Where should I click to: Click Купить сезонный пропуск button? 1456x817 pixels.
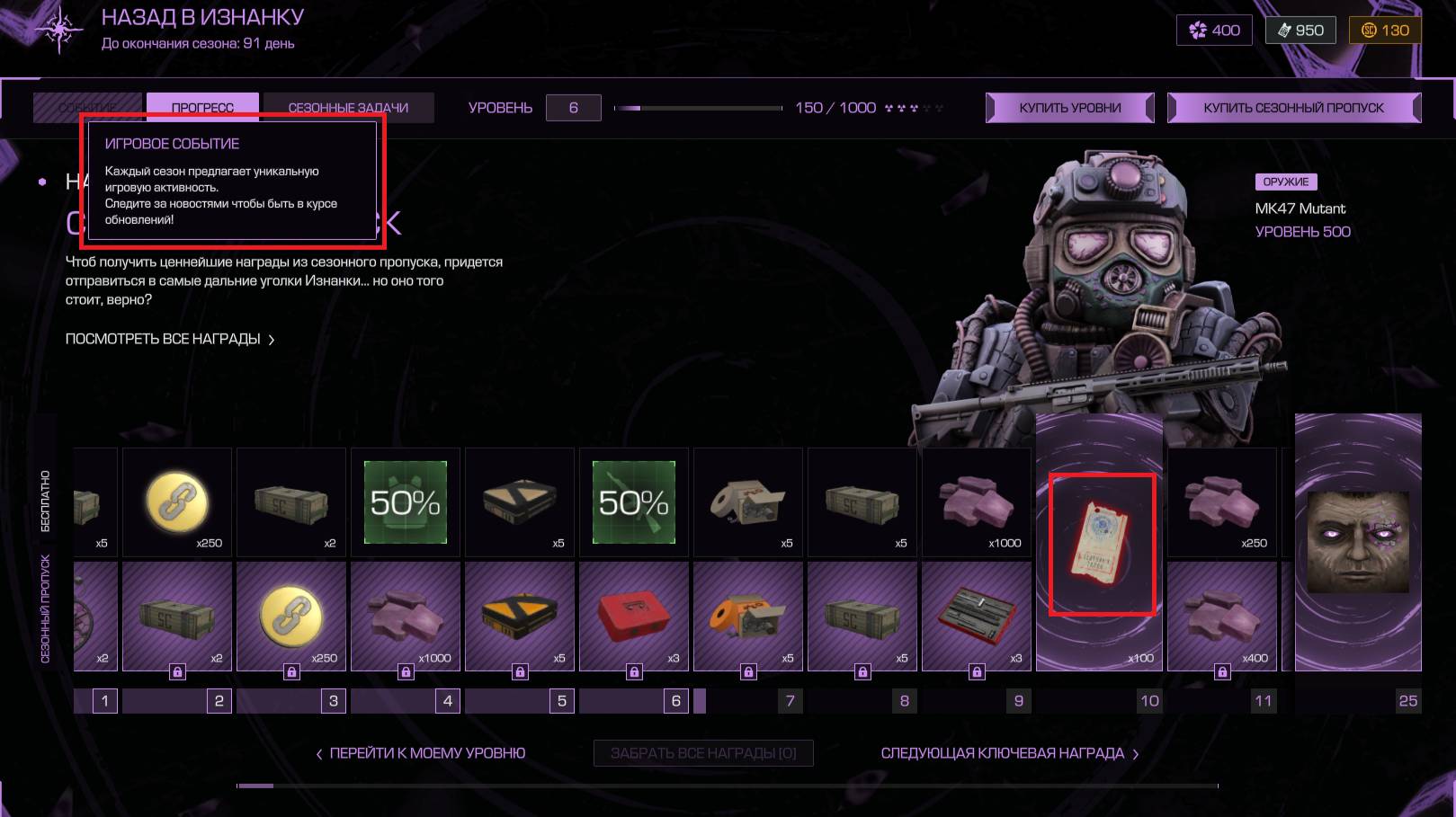pos(1294,107)
